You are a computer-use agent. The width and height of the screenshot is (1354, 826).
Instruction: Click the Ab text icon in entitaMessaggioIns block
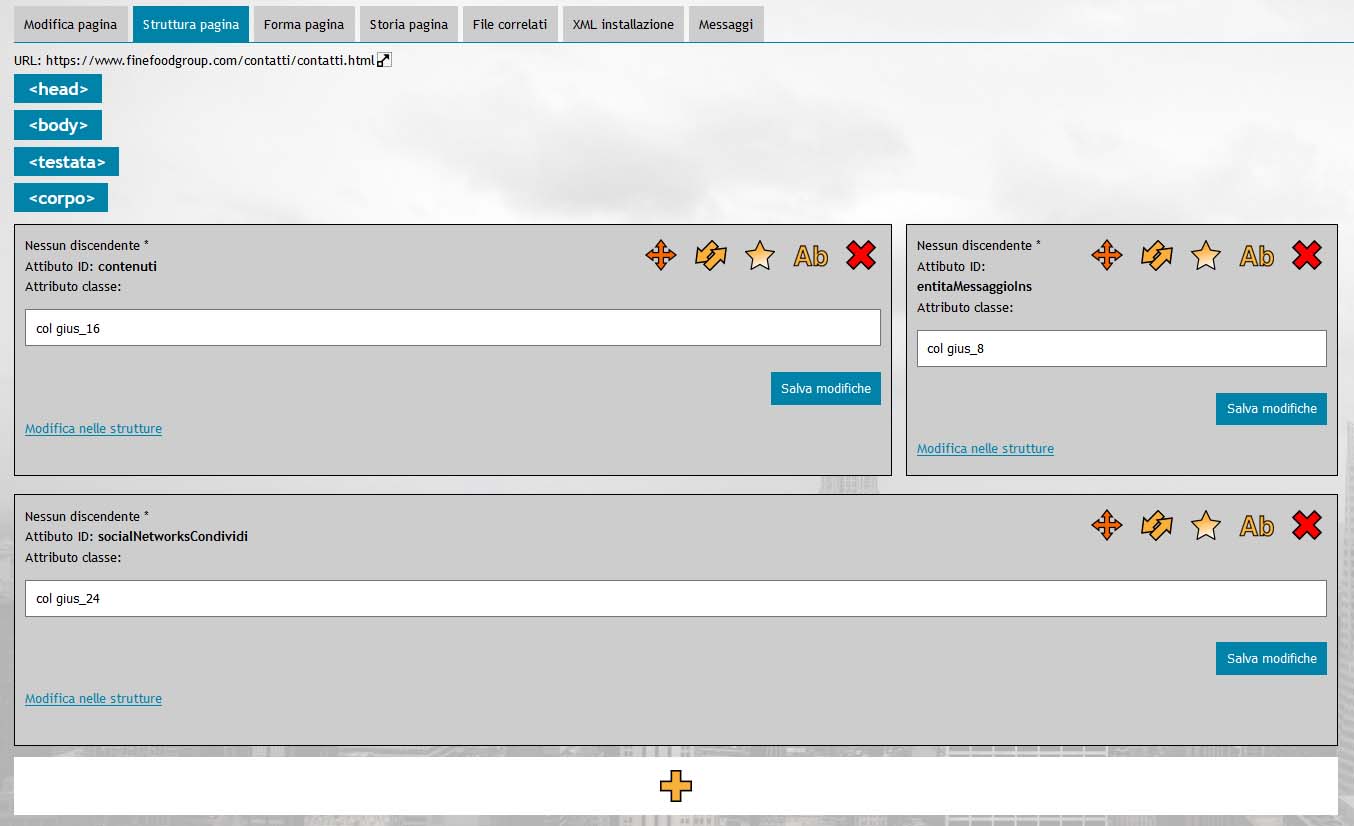pyautogui.click(x=1256, y=256)
